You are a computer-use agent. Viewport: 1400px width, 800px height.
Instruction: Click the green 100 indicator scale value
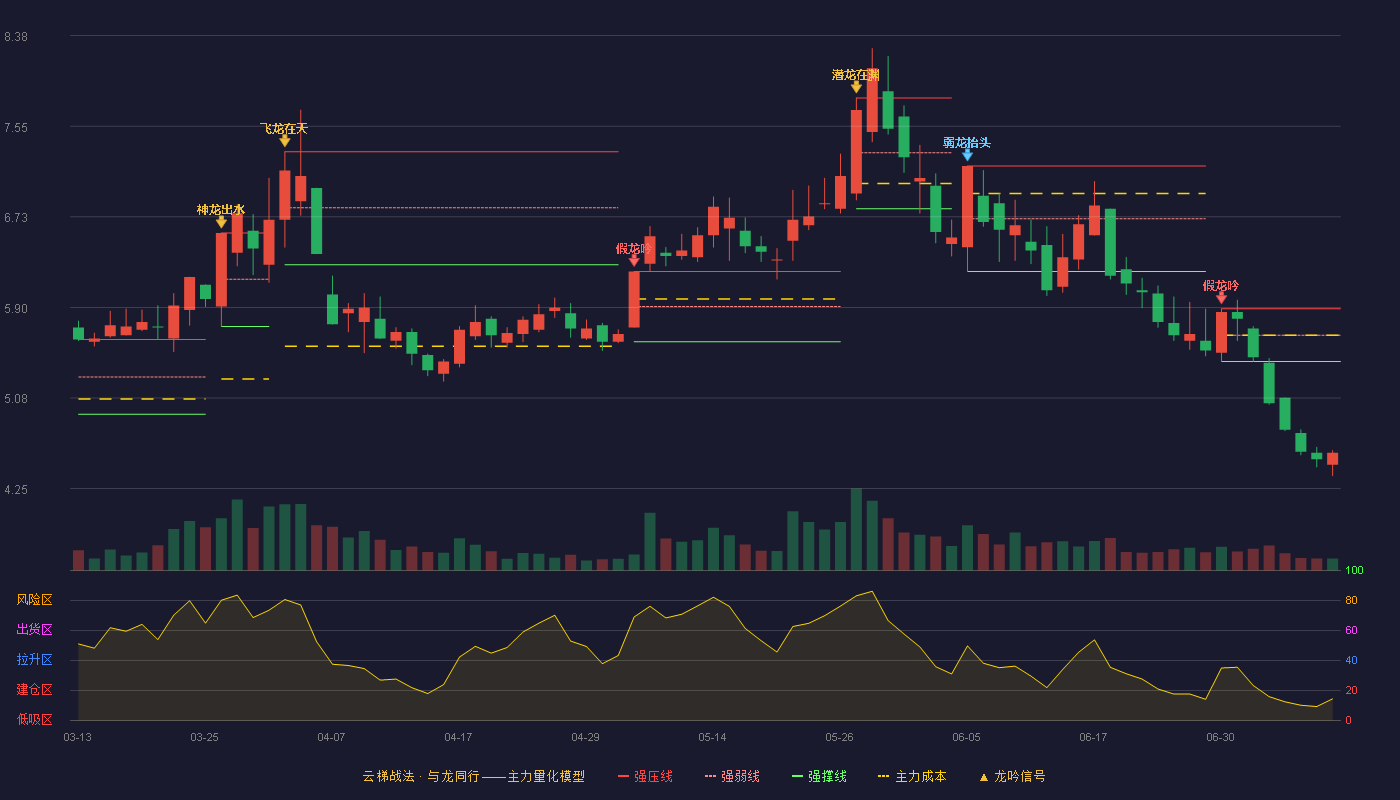tap(1355, 571)
